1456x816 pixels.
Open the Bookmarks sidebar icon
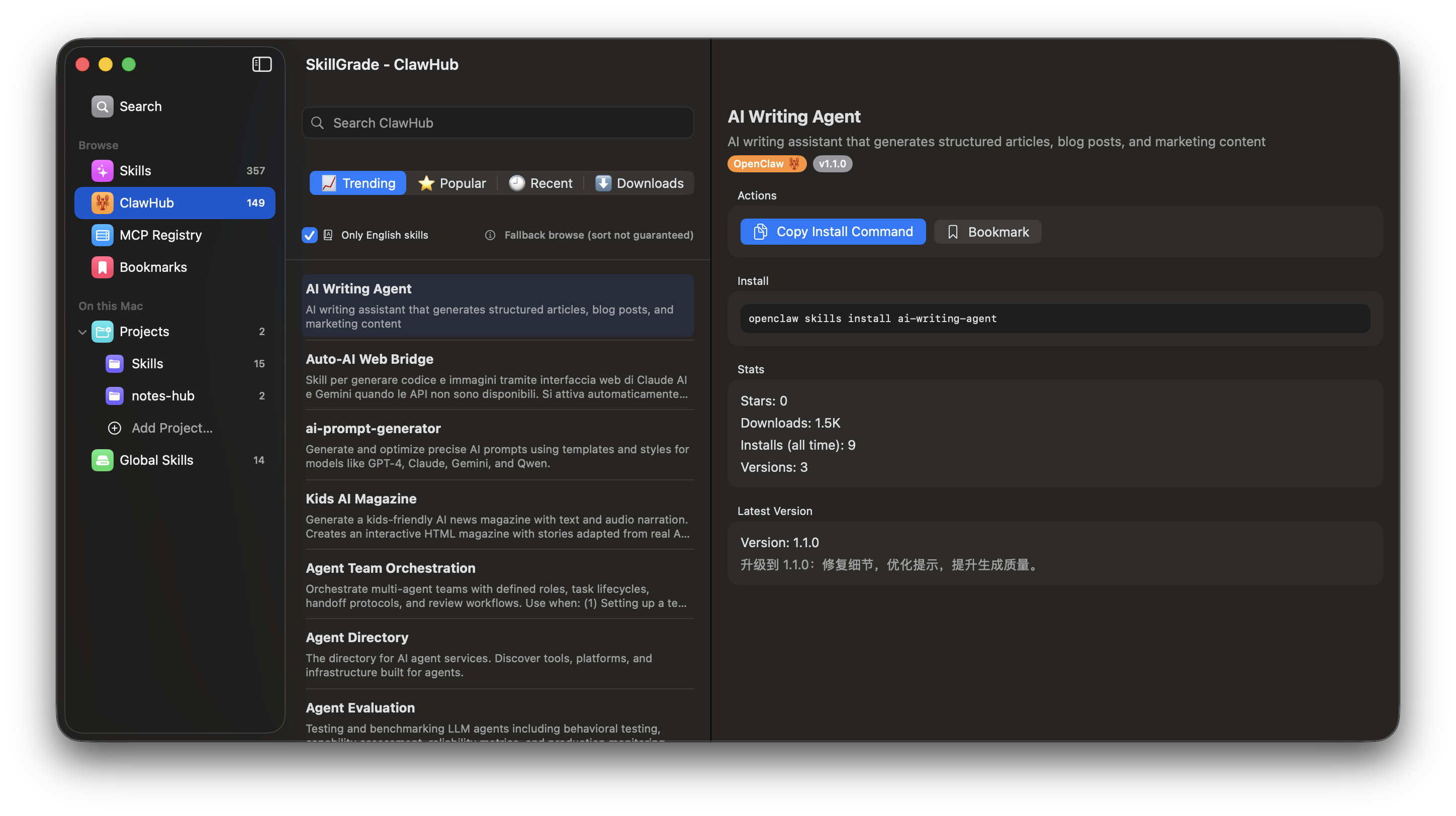coord(102,267)
